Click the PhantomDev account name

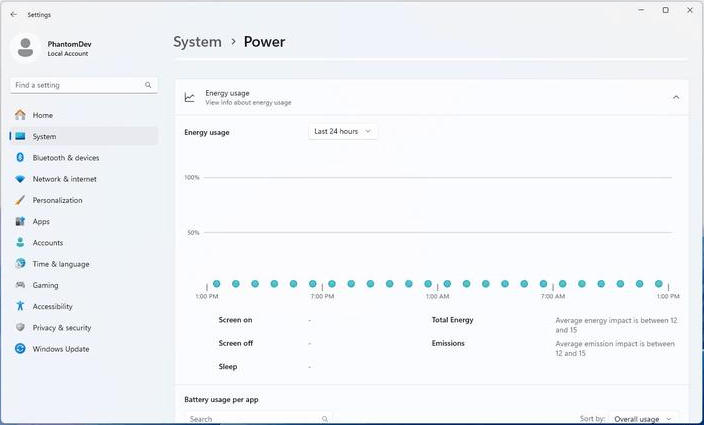coord(69,44)
